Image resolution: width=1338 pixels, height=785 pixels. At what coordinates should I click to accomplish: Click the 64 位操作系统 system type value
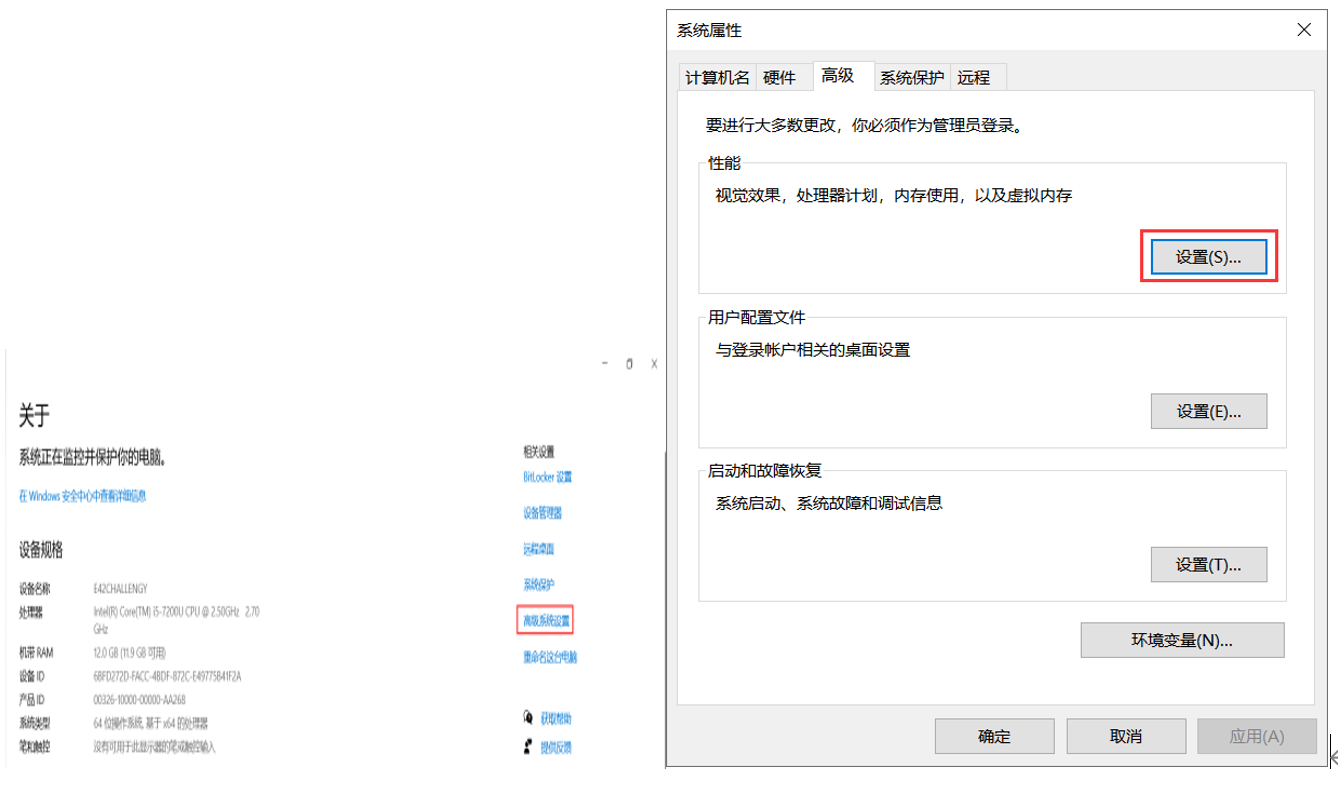tap(151, 723)
